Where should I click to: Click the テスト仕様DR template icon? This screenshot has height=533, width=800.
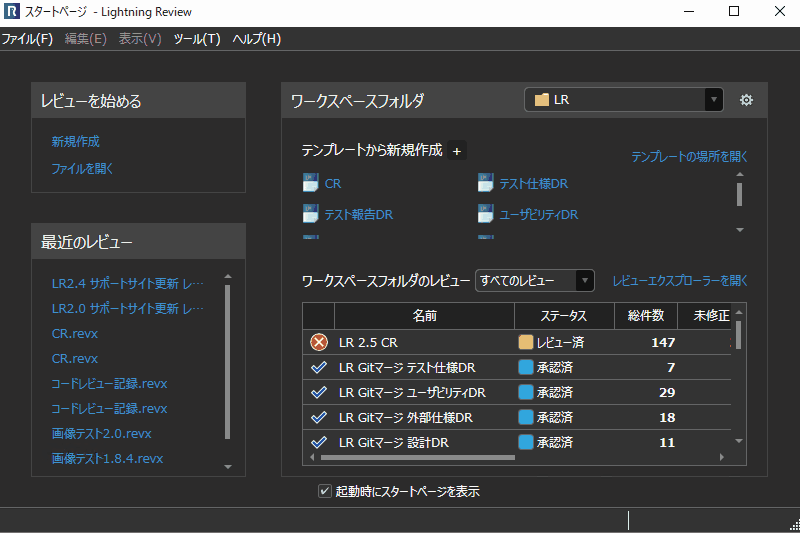pyautogui.click(x=485, y=183)
